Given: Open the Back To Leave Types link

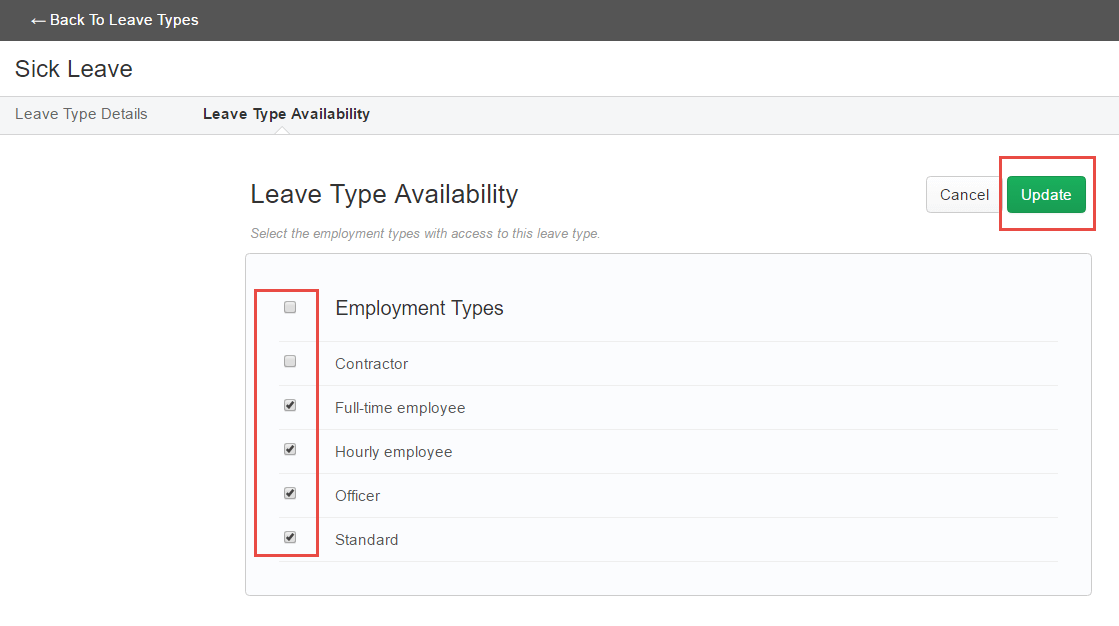Looking at the screenshot, I should coord(115,19).
